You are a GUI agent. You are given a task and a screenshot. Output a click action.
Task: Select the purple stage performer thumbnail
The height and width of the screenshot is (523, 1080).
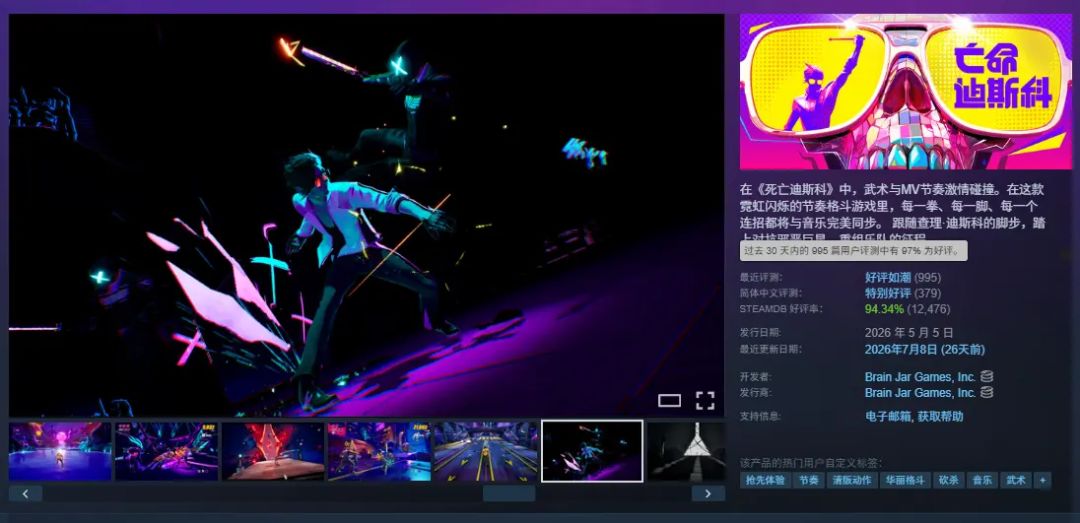tap(60, 451)
